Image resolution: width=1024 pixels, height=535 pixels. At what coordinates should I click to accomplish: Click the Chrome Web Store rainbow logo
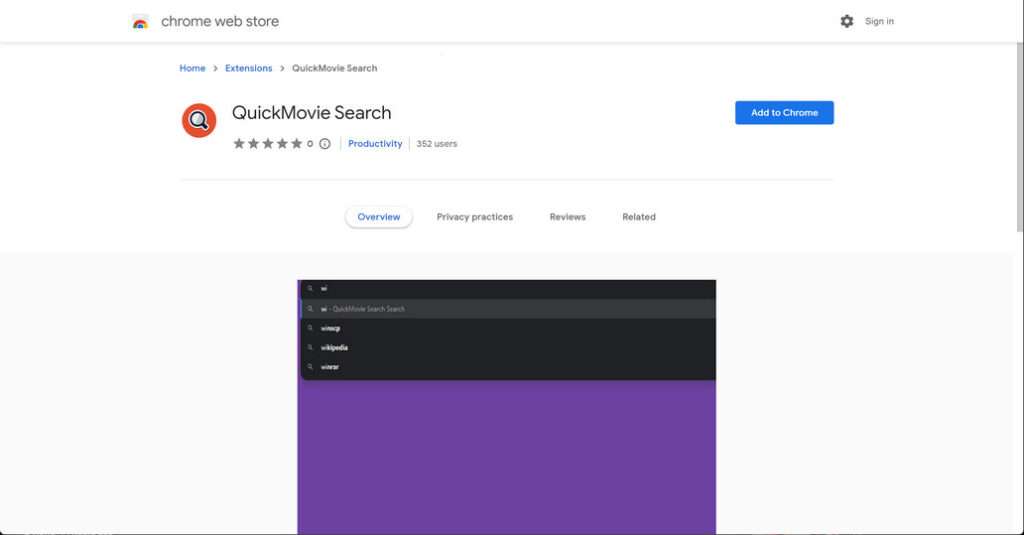pos(140,22)
